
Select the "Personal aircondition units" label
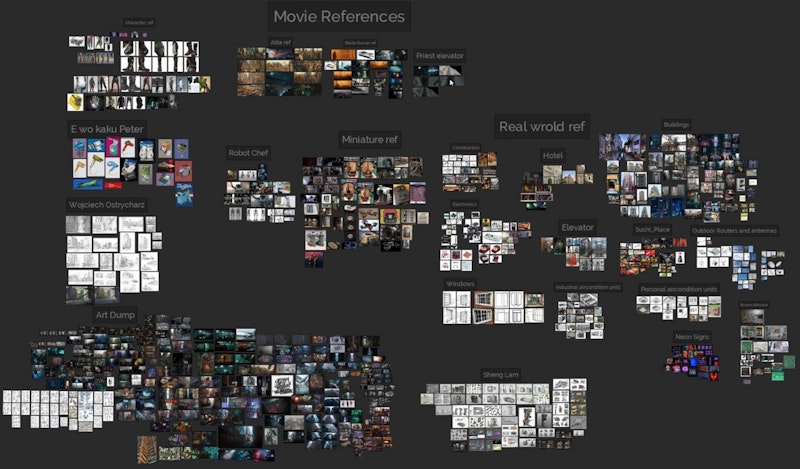[679, 289]
